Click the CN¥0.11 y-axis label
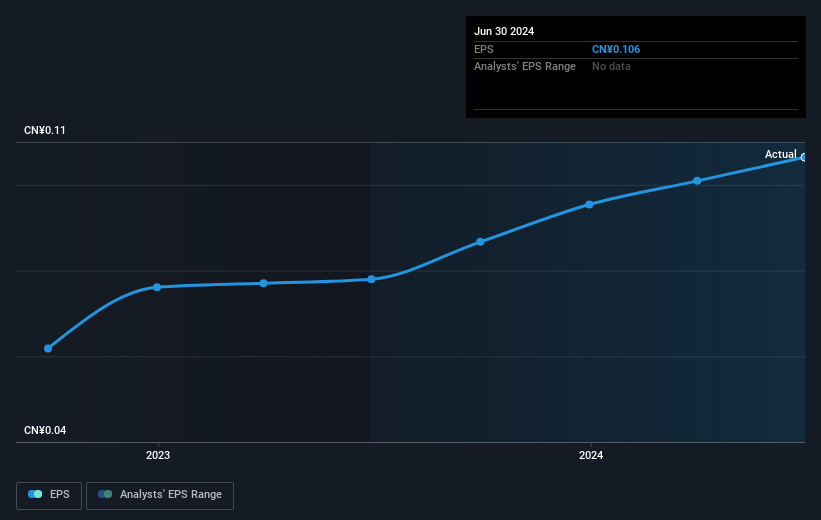Screen dimensions: 821x520 tap(45, 130)
